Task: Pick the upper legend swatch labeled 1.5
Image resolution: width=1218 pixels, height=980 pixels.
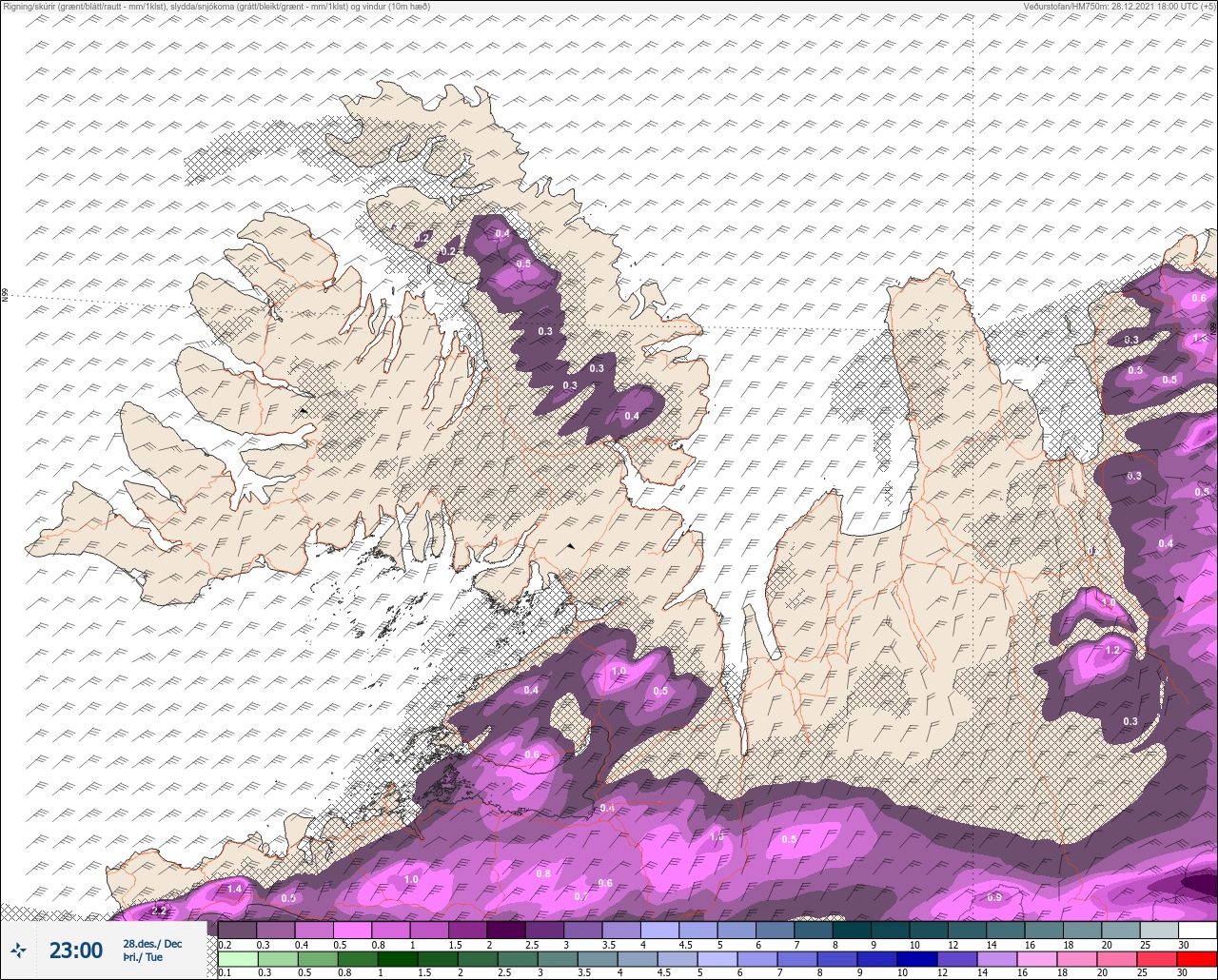Action: [468, 930]
